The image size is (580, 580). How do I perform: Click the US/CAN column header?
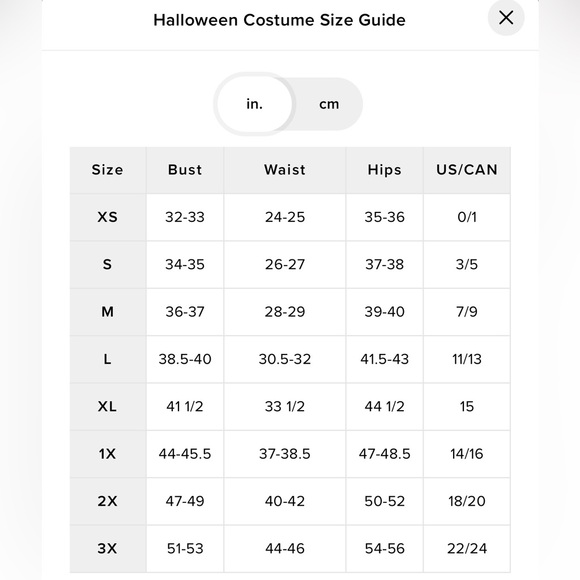(x=467, y=170)
